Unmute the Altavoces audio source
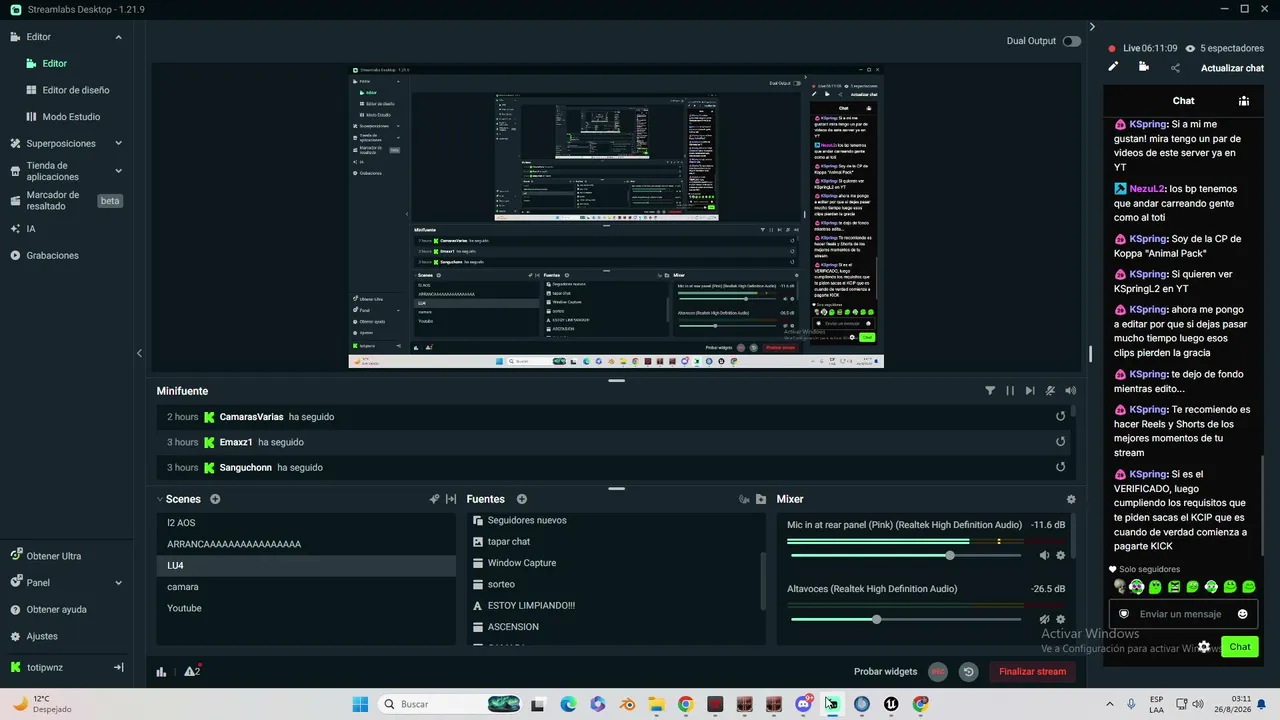Viewport: 1280px width, 720px height. coord(1044,619)
